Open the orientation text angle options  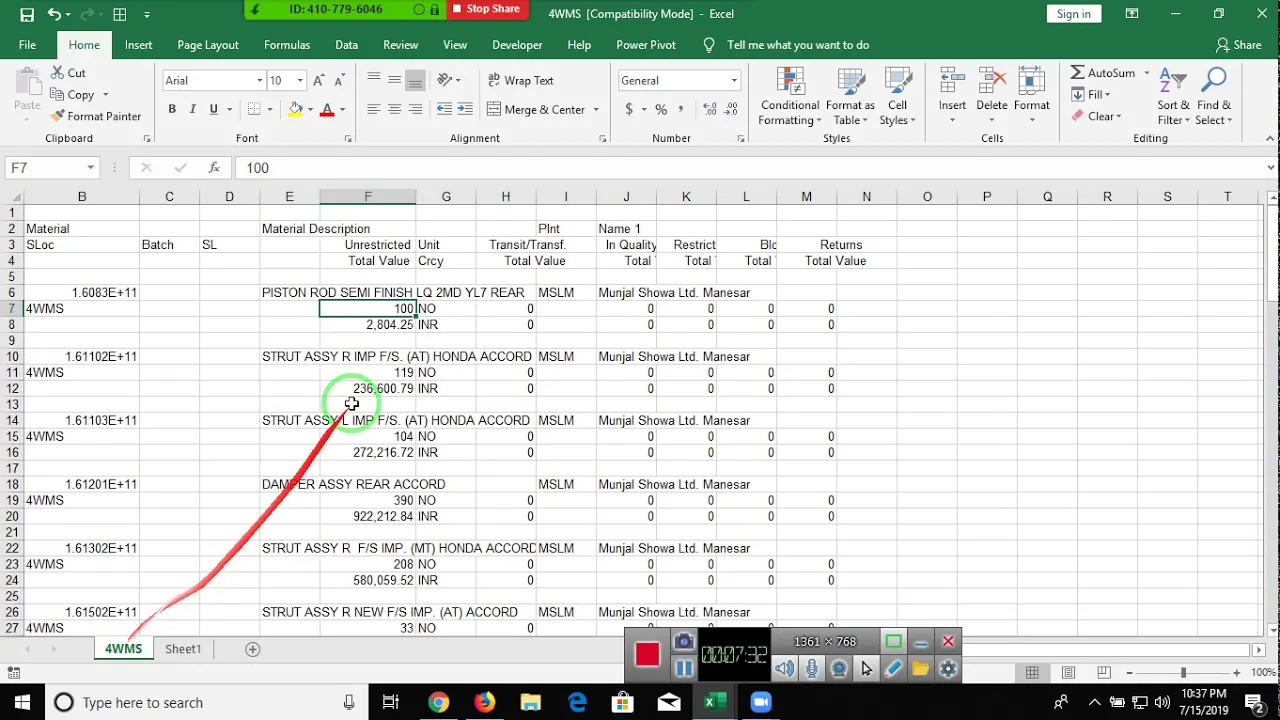click(448, 80)
